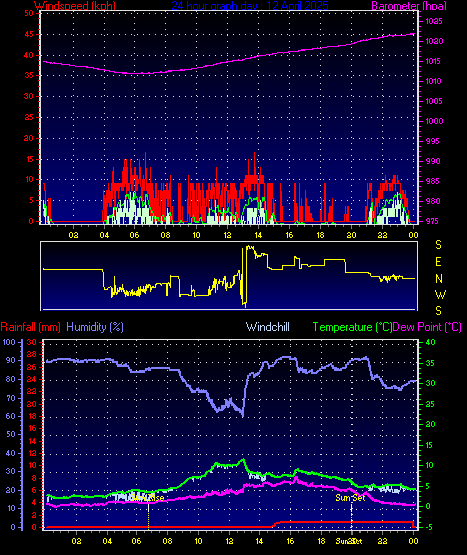Select the Humidity (%) legend label
The width and height of the screenshot is (467, 555).
[x=95, y=327]
